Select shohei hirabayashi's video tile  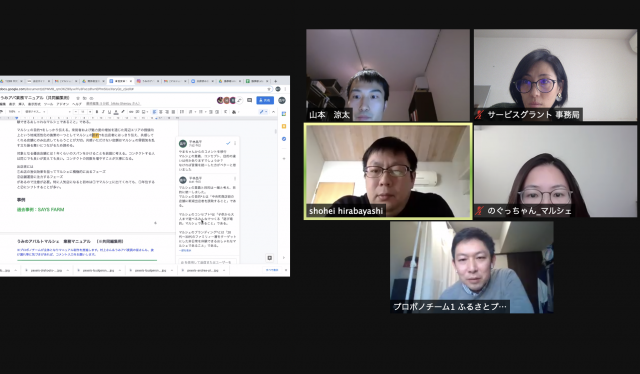click(388, 171)
